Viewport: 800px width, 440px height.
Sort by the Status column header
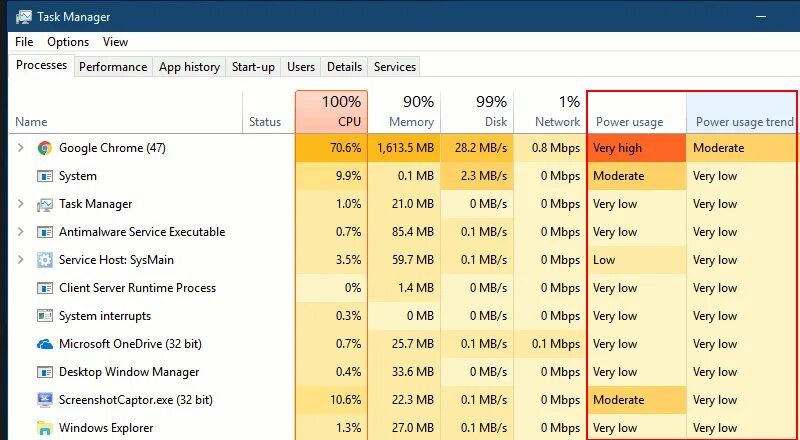[x=268, y=112]
